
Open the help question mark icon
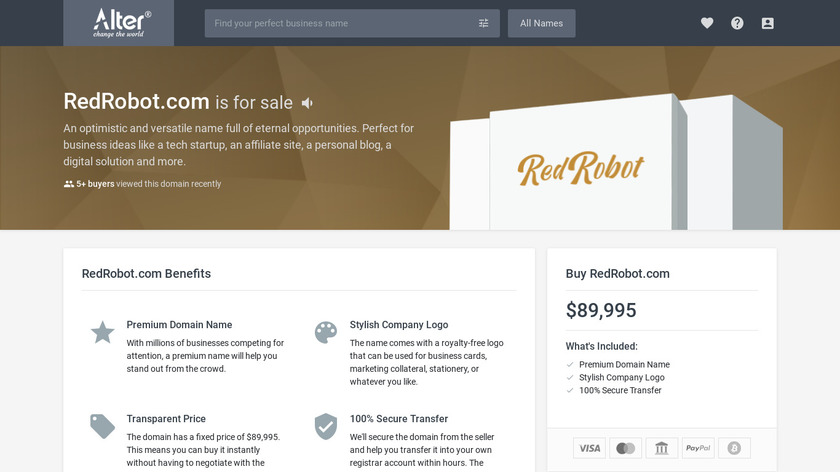click(x=737, y=23)
